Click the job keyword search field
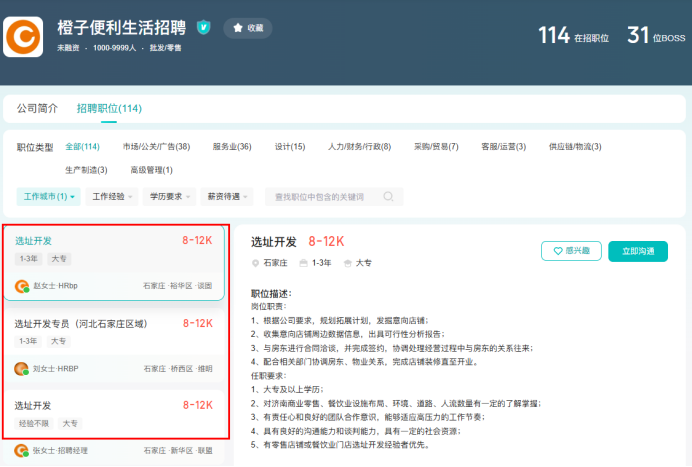 pyautogui.click(x=320, y=196)
